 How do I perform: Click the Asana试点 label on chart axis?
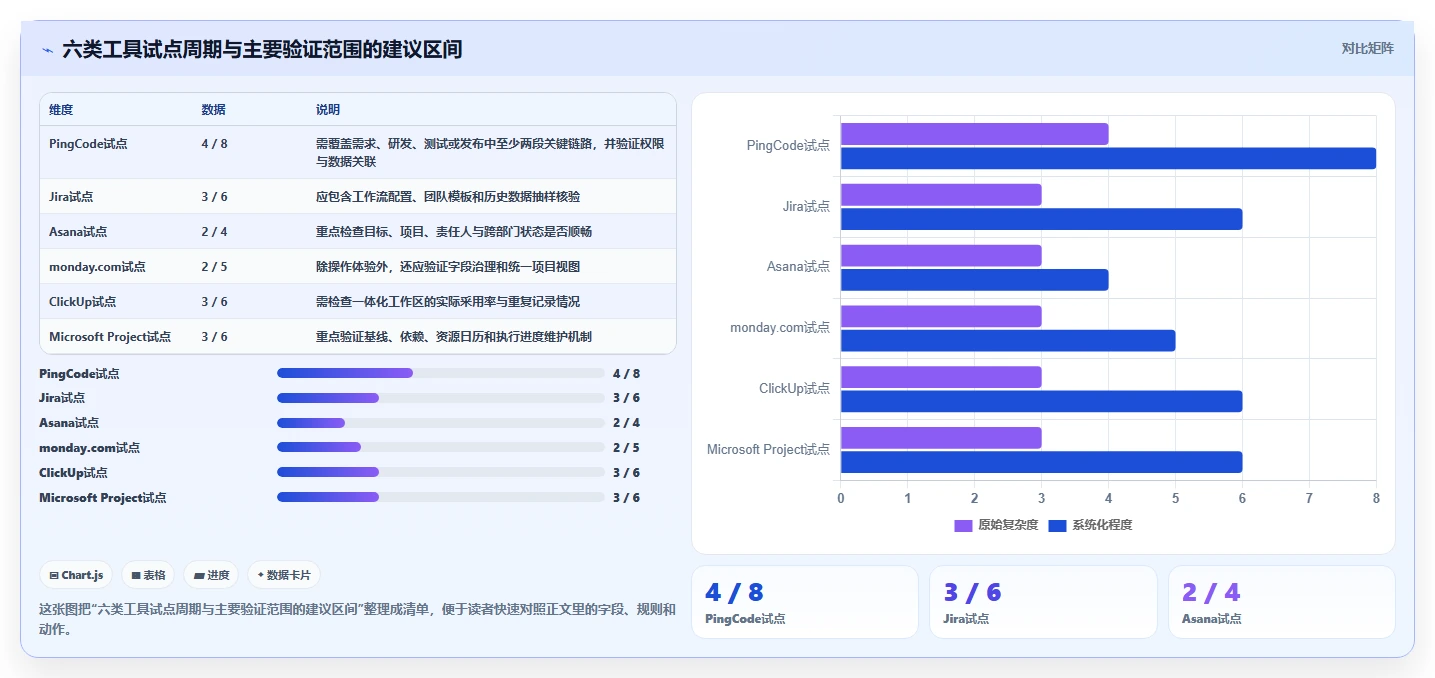click(x=798, y=267)
